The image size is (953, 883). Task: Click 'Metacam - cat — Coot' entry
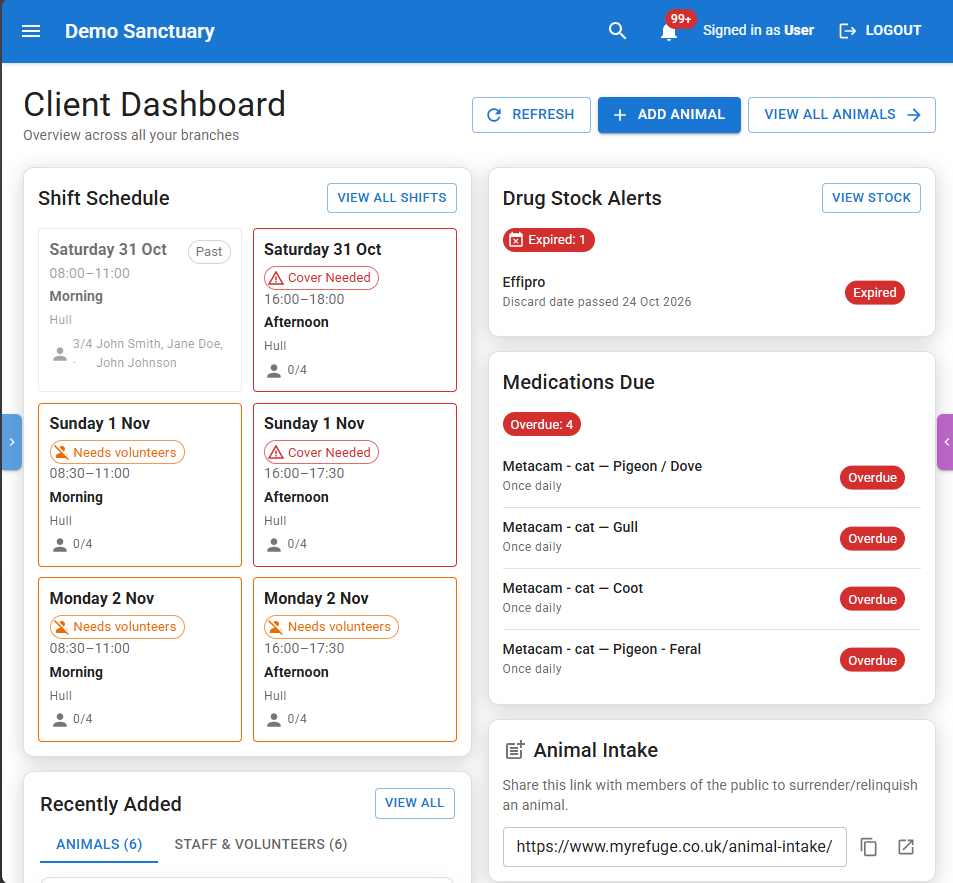click(x=573, y=588)
